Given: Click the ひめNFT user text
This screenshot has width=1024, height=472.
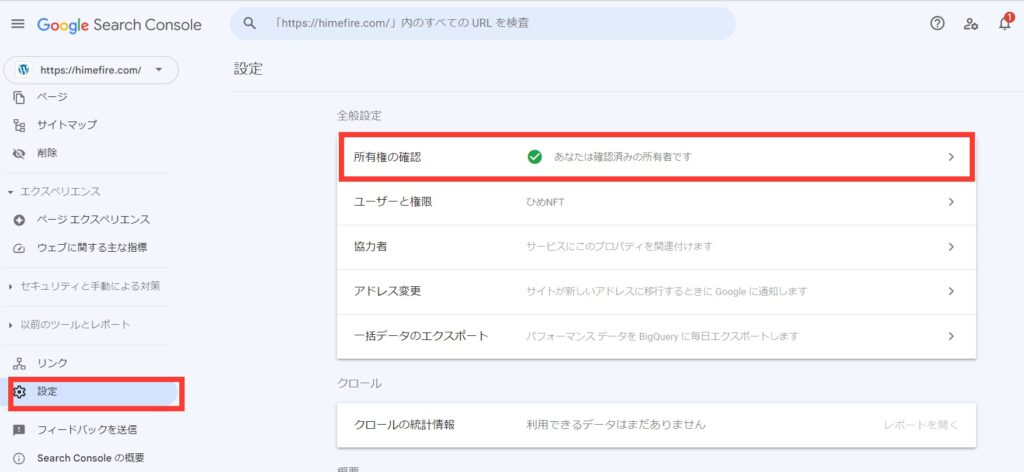Looking at the screenshot, I should pos(545,202).
